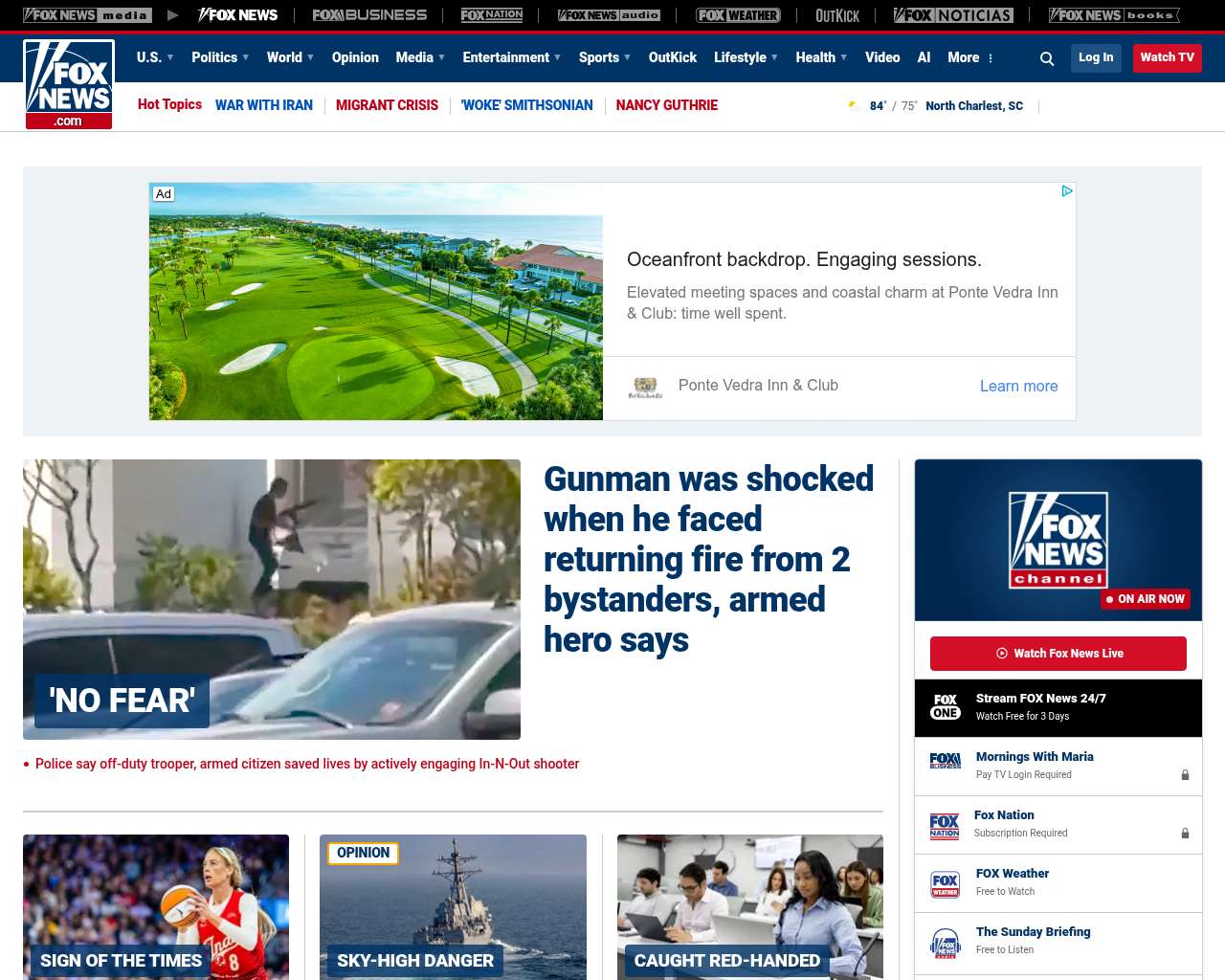Open the Gunman was shocked headline
1225x980 pixels.
click(x=709, y=559)
